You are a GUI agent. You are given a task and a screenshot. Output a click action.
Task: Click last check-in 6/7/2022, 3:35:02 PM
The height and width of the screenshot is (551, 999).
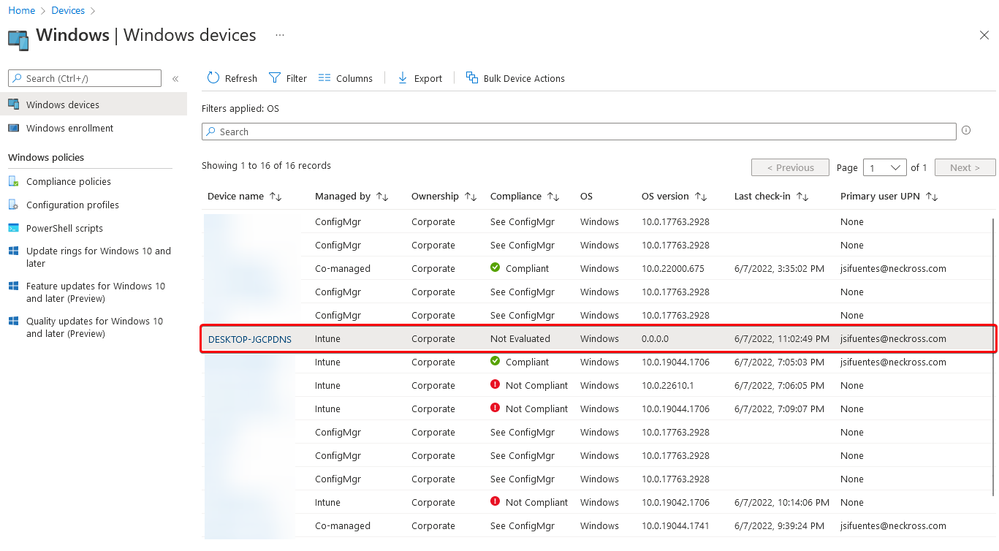pos(779,268)
